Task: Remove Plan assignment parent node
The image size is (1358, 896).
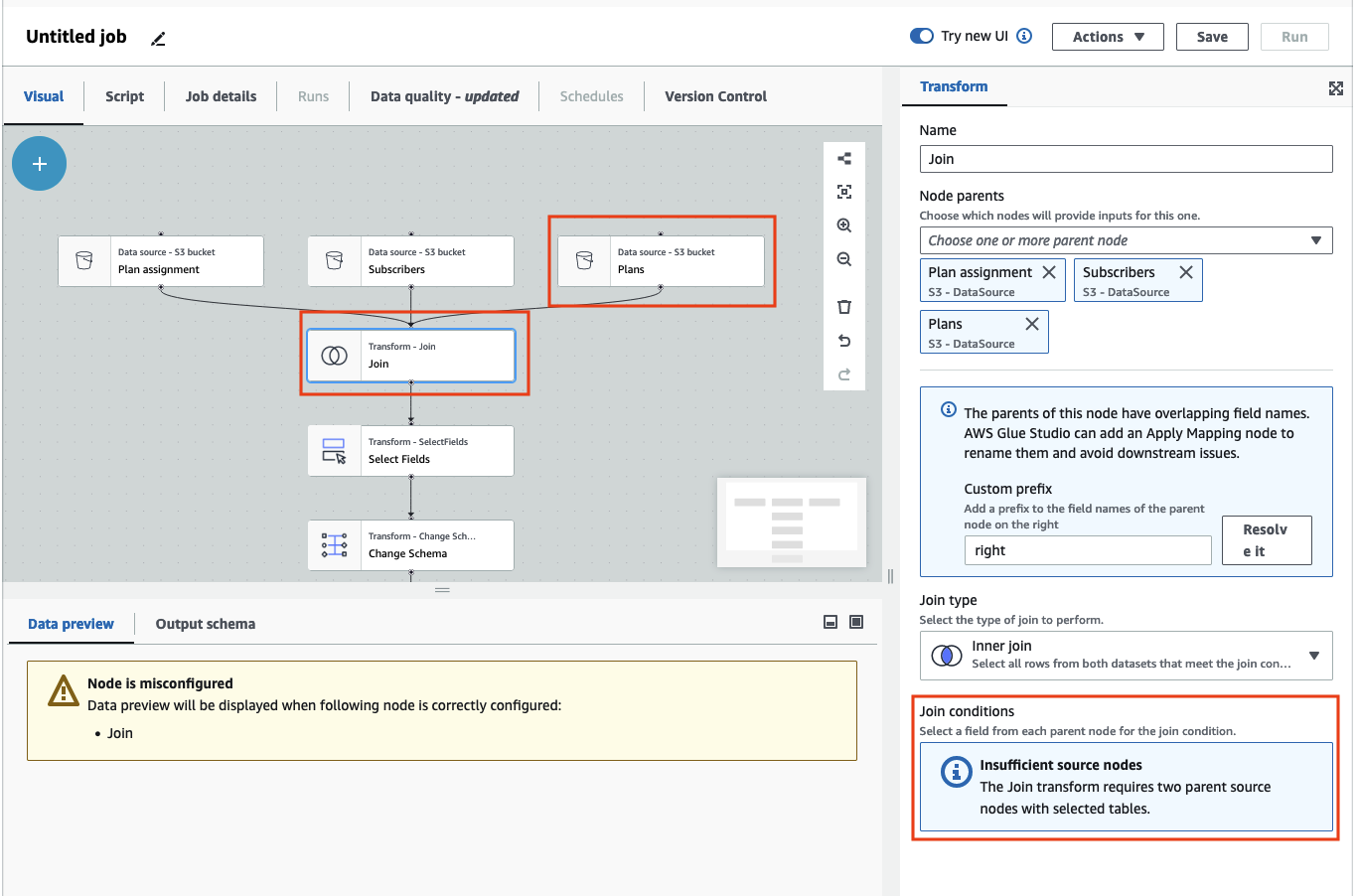Action: [x=1049, y=272]
